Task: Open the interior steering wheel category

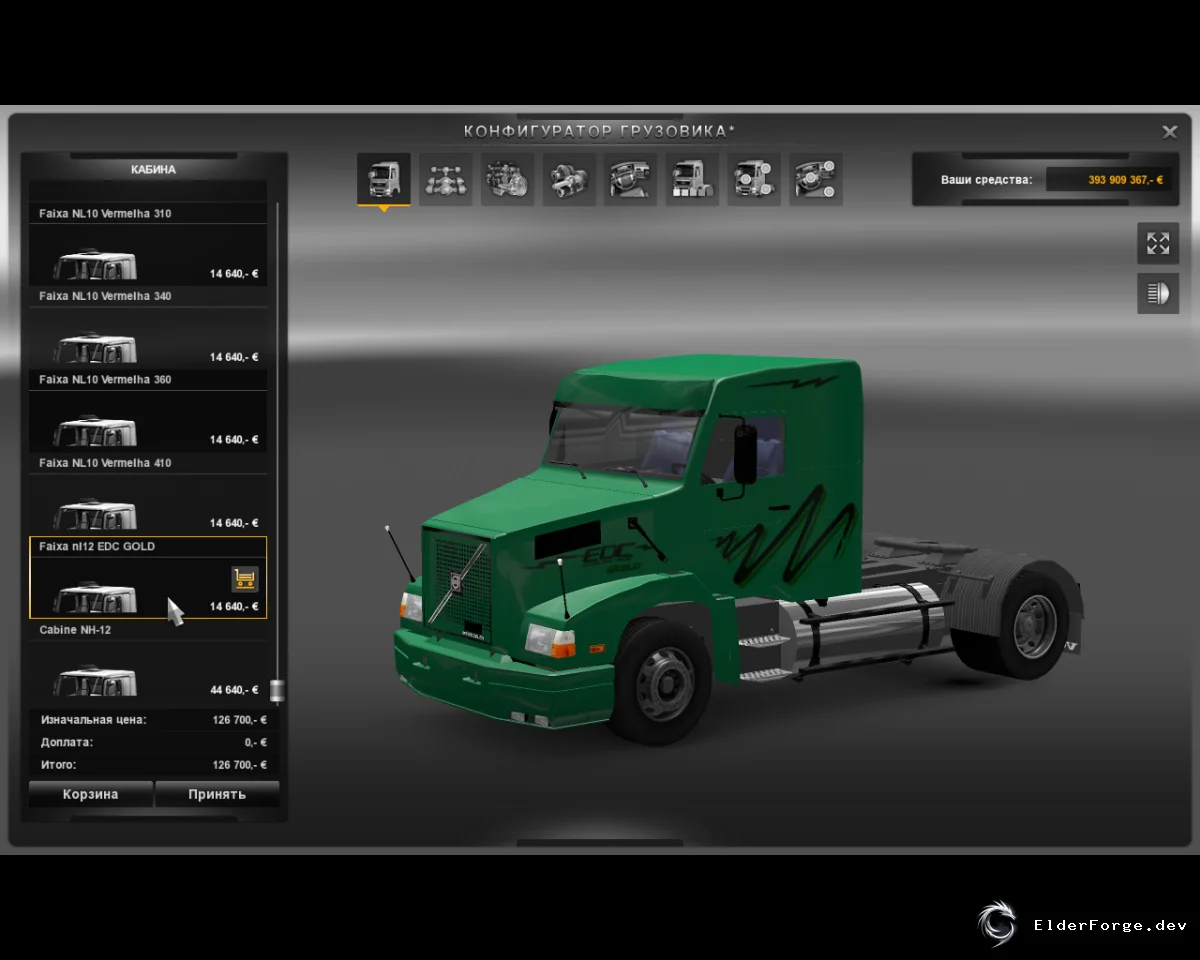Action: click(631, 179)
